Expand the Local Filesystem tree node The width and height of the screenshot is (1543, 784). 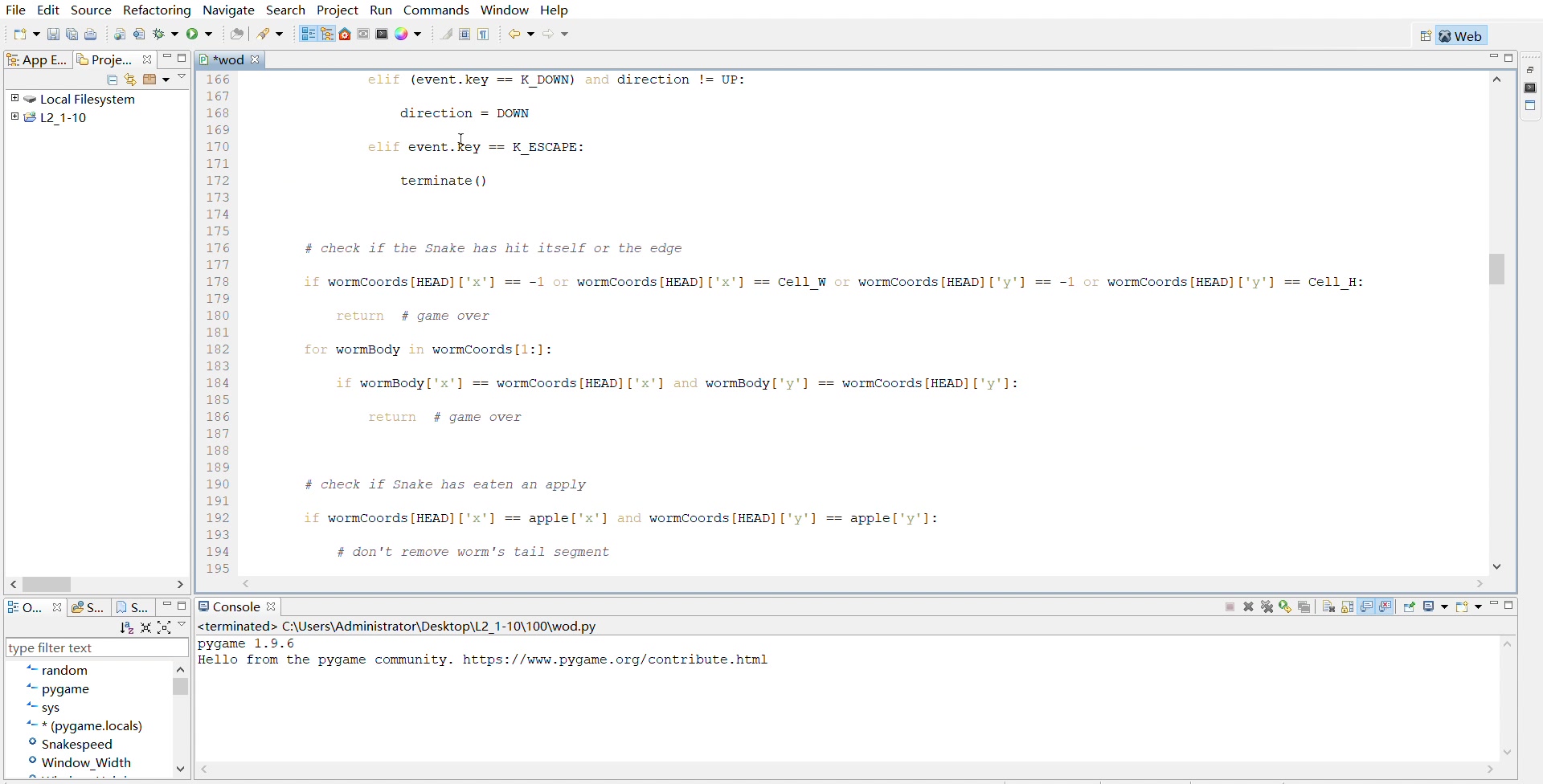[x=14, y=99]
